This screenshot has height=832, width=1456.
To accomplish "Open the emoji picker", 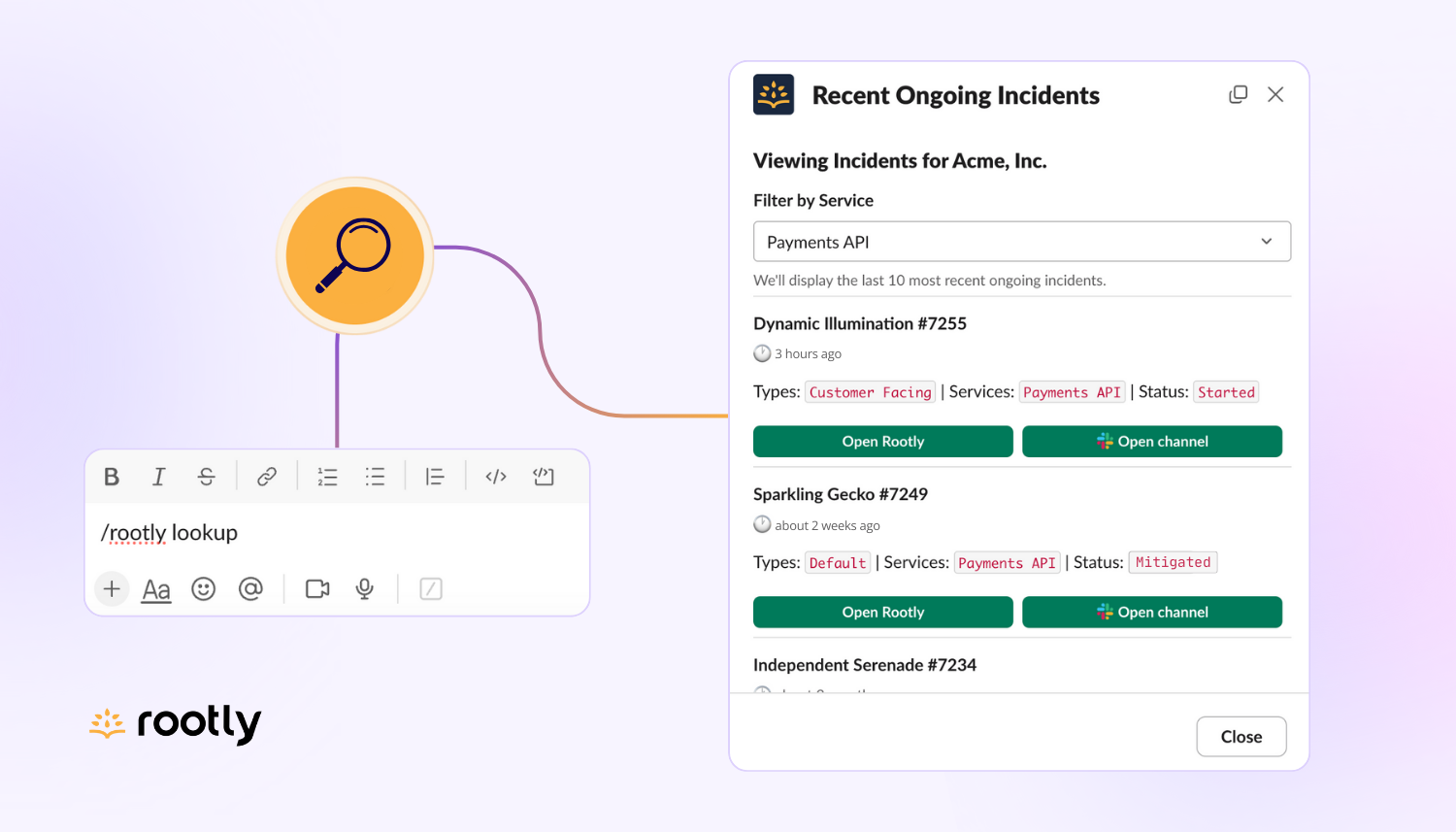I will click(203, 588).
